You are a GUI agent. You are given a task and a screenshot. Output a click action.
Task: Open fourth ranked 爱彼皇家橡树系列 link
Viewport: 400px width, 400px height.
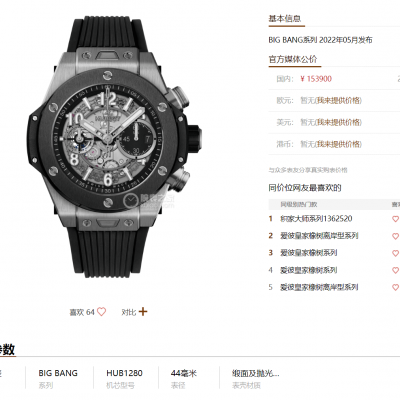coord(308,270)
